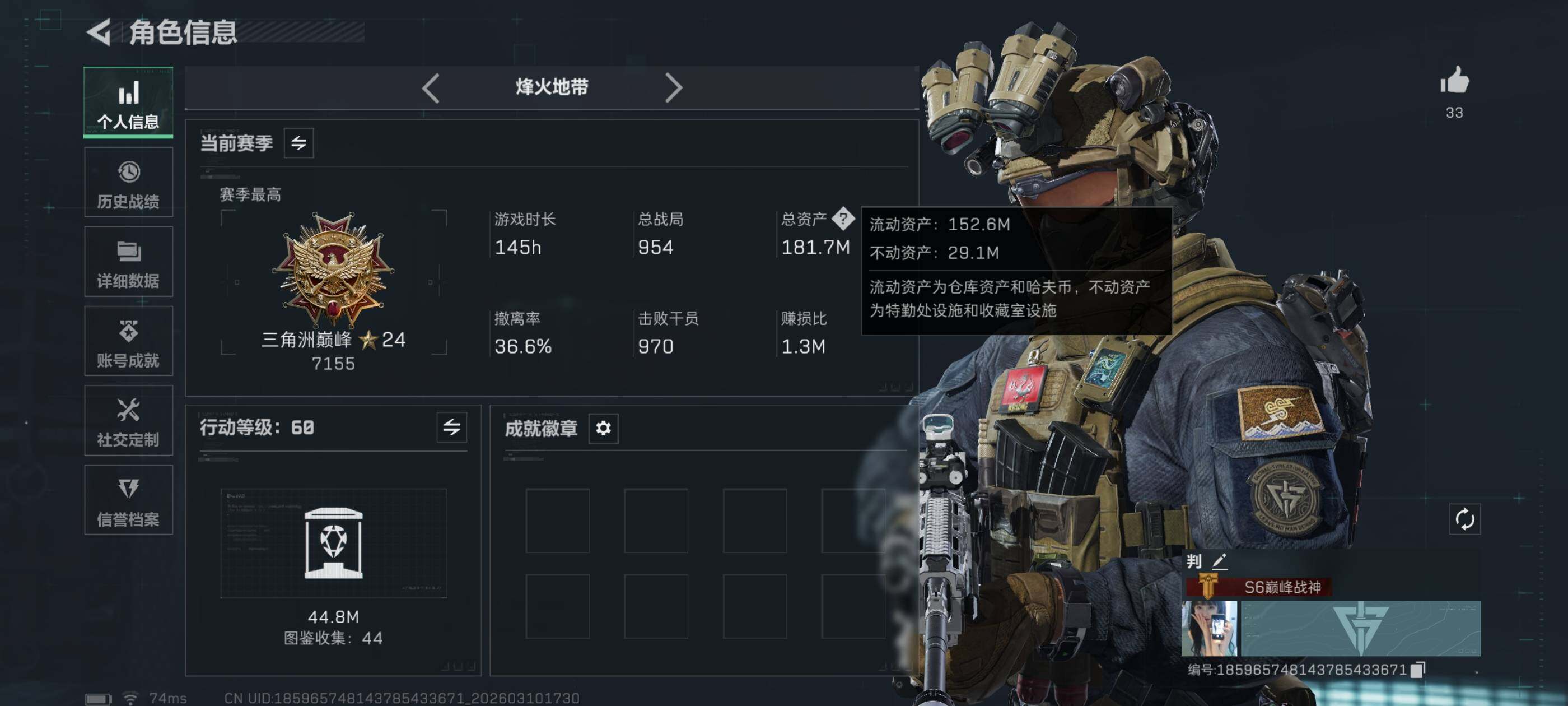Image resolution: width=1568 pixels, height=706 pixels.
Task: Open 成就徽章 settings gear
Action: click(603, 428)
